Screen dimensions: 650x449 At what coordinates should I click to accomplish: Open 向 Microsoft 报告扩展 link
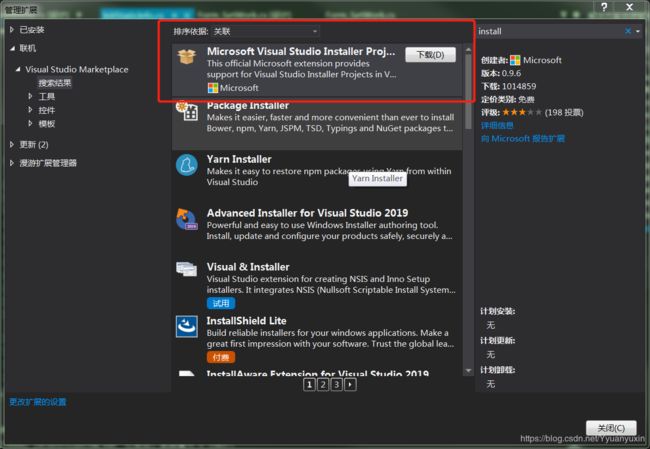(x=523, y=138)
